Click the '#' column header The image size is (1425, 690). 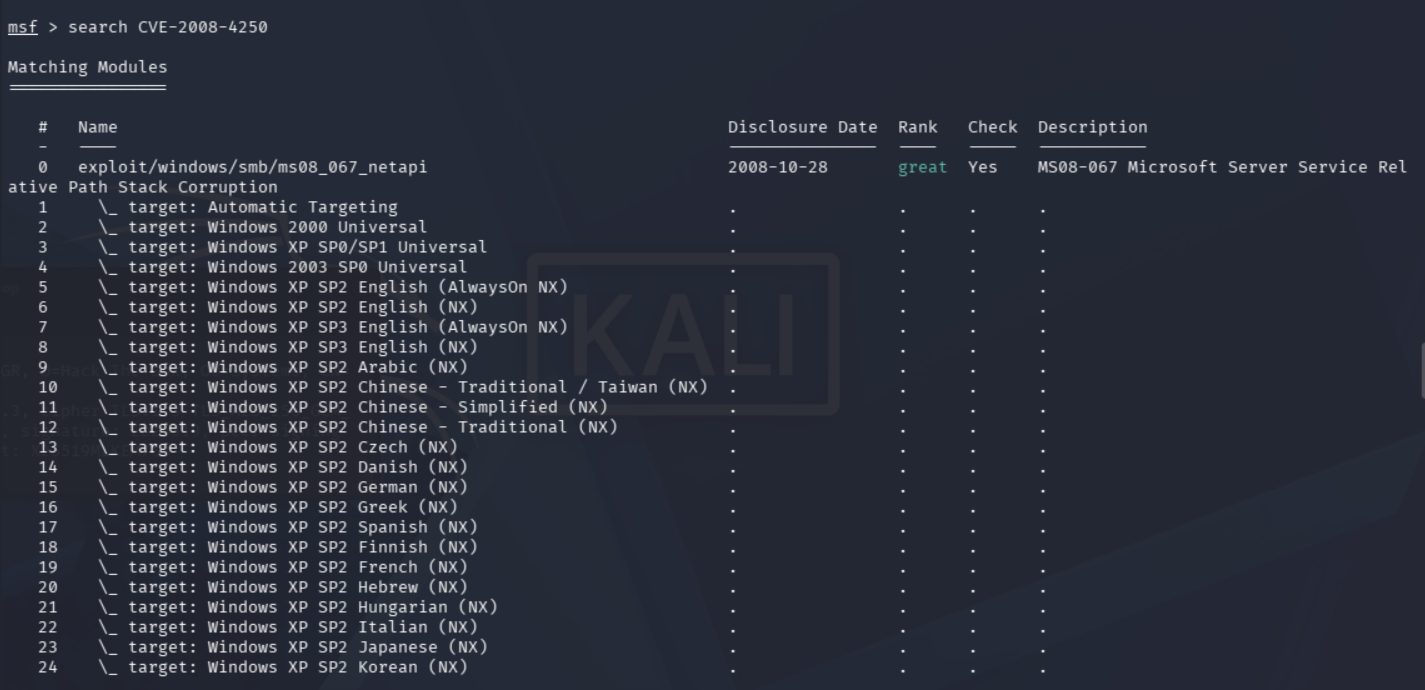(x=43, y=127)
